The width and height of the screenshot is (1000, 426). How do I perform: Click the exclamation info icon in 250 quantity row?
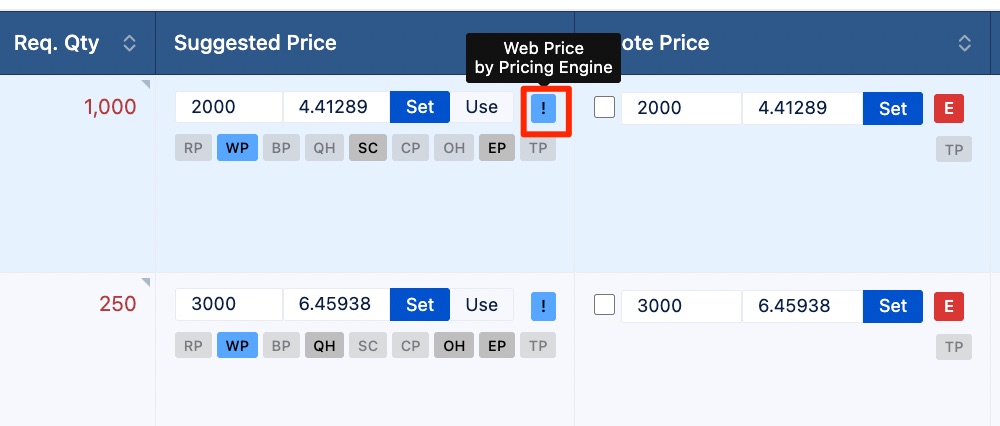[543, 305]
